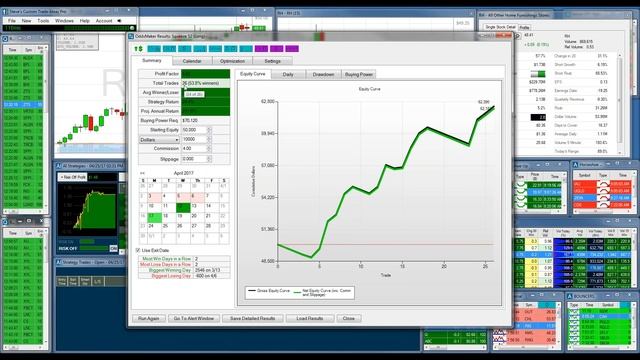Screen dimensions: 640x360
Task: Click the Save Detailed Results button
Action: pos(253,318)
